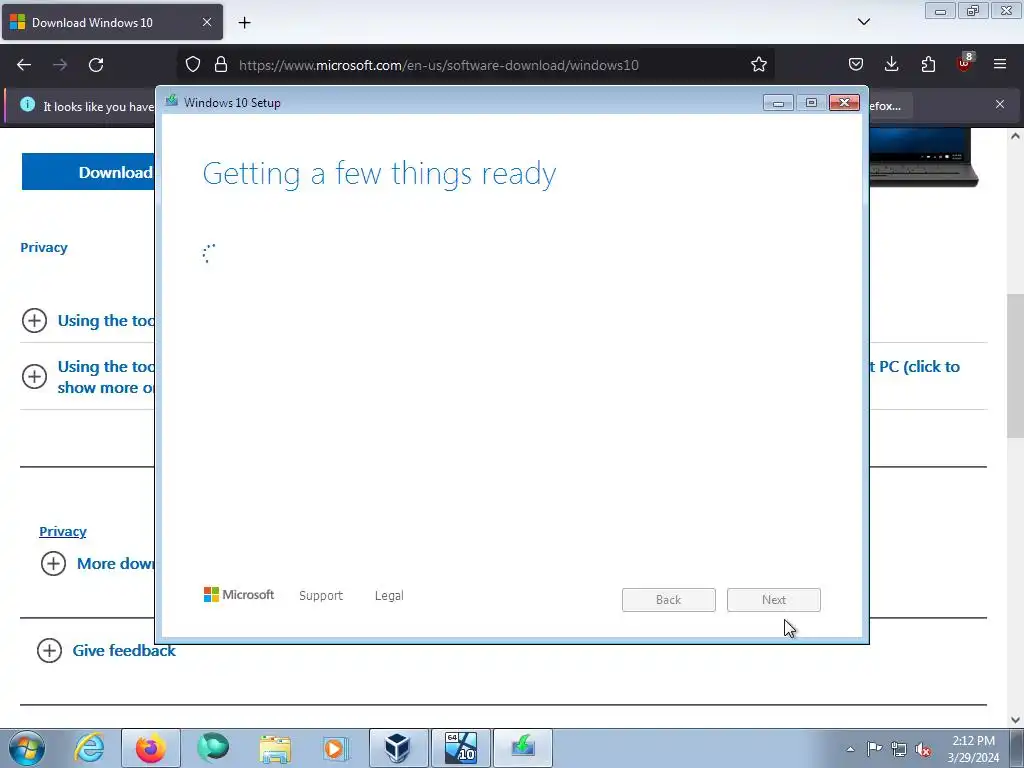Open the 64-bit Windows 10 tool taskbar icon
Image resolution: width=1024 pixels, height=768 pixels.
click(x=461, y=748)
